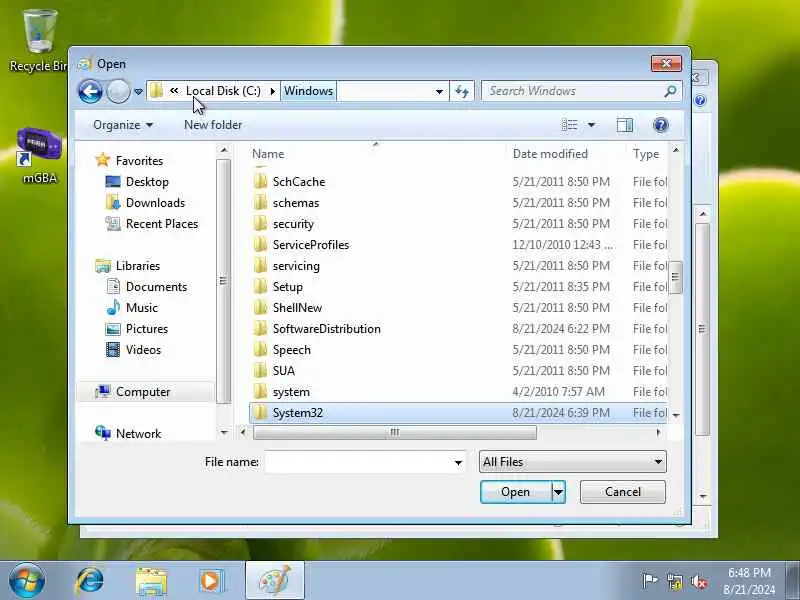Refresh the folder with the address bar refresh icon

462,91
